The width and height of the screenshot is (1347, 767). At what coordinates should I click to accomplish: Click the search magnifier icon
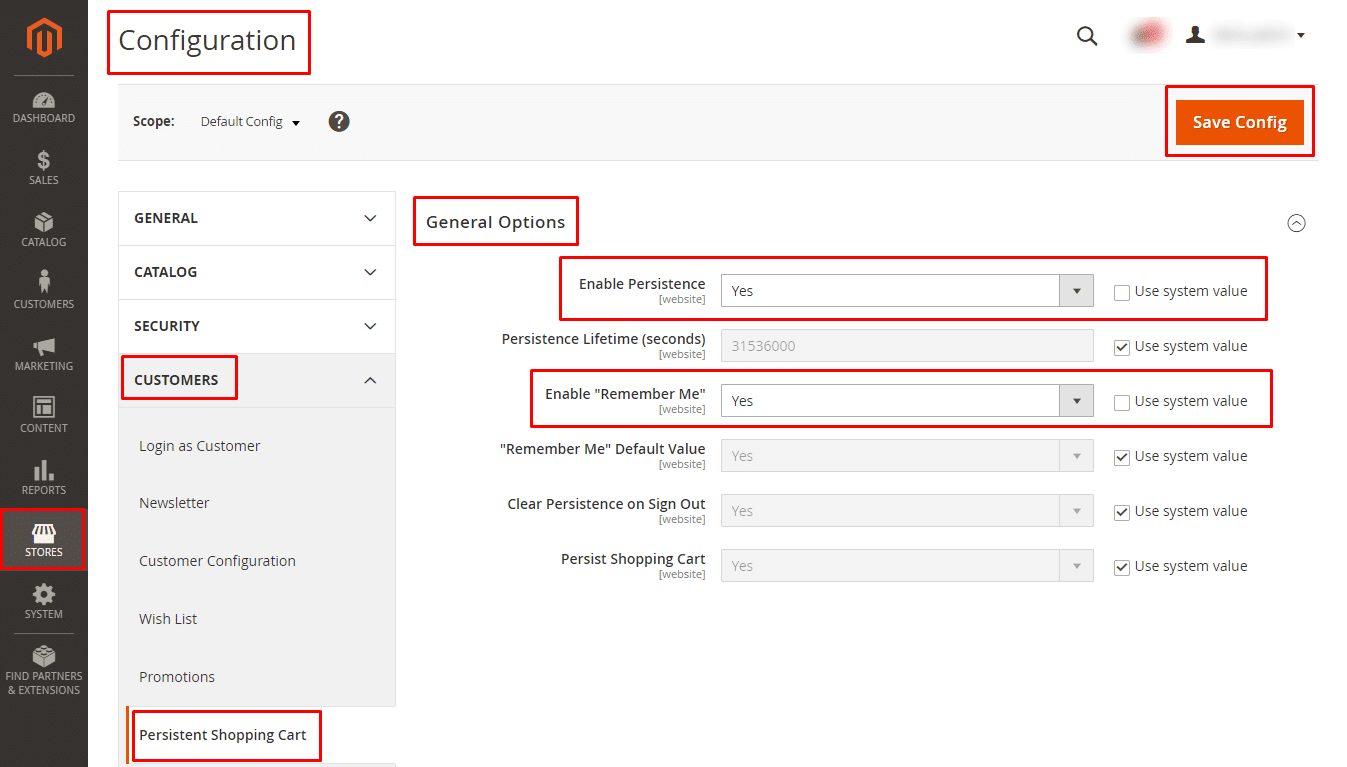[x=1087, y=36]
